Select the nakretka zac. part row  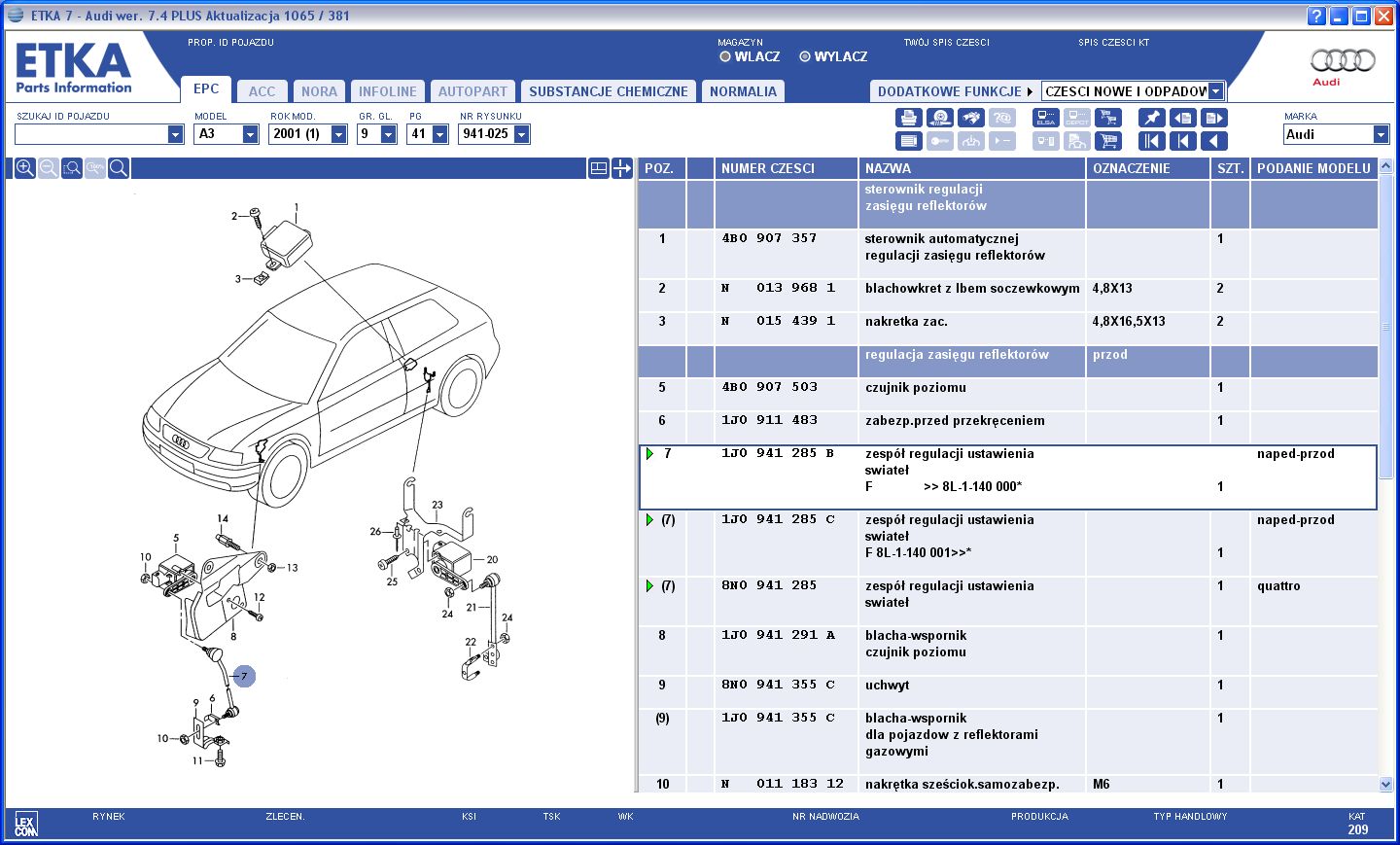tap(1008, 328)
